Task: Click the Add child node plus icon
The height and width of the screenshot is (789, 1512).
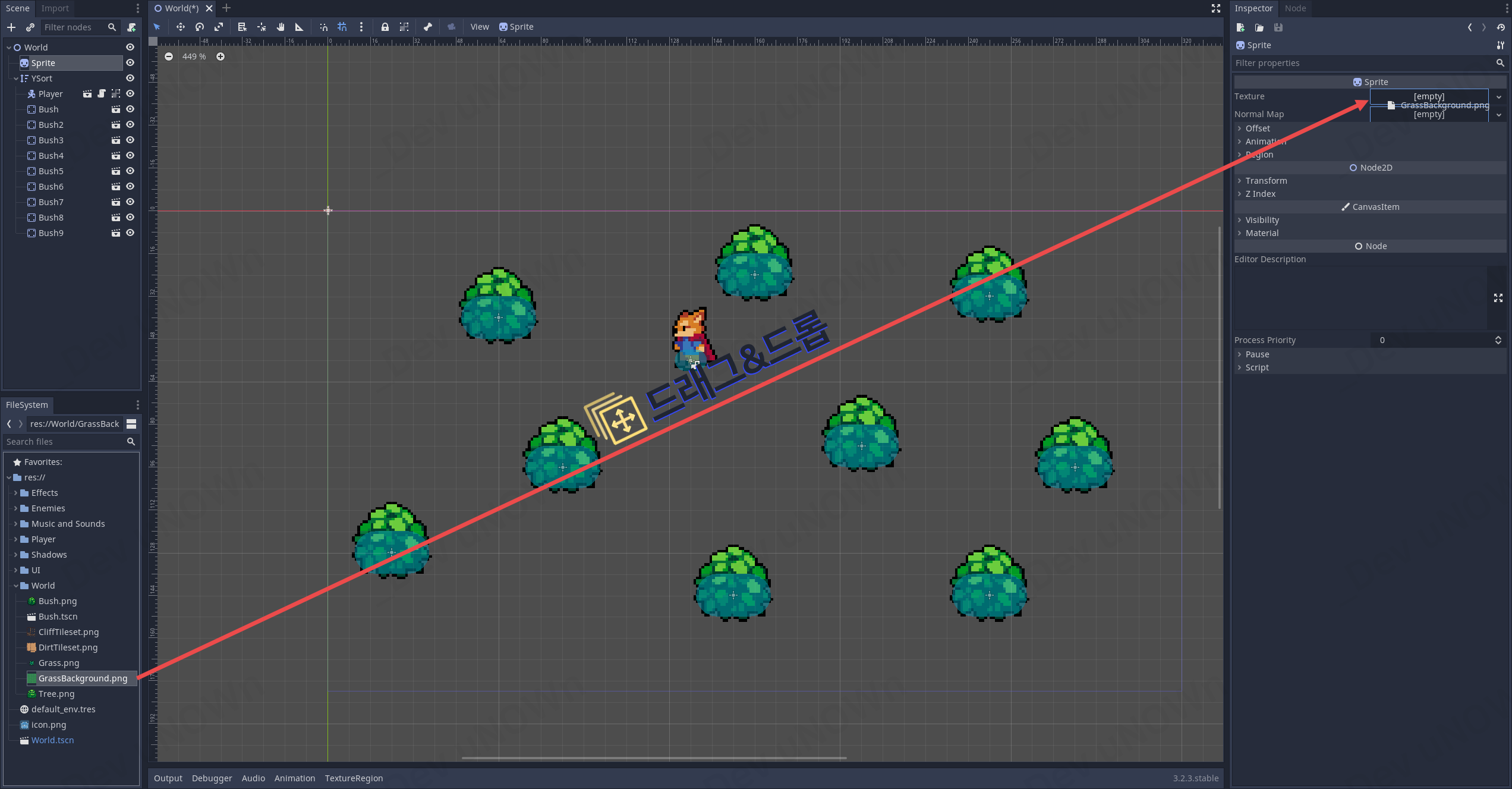Action: click(11, 27)
